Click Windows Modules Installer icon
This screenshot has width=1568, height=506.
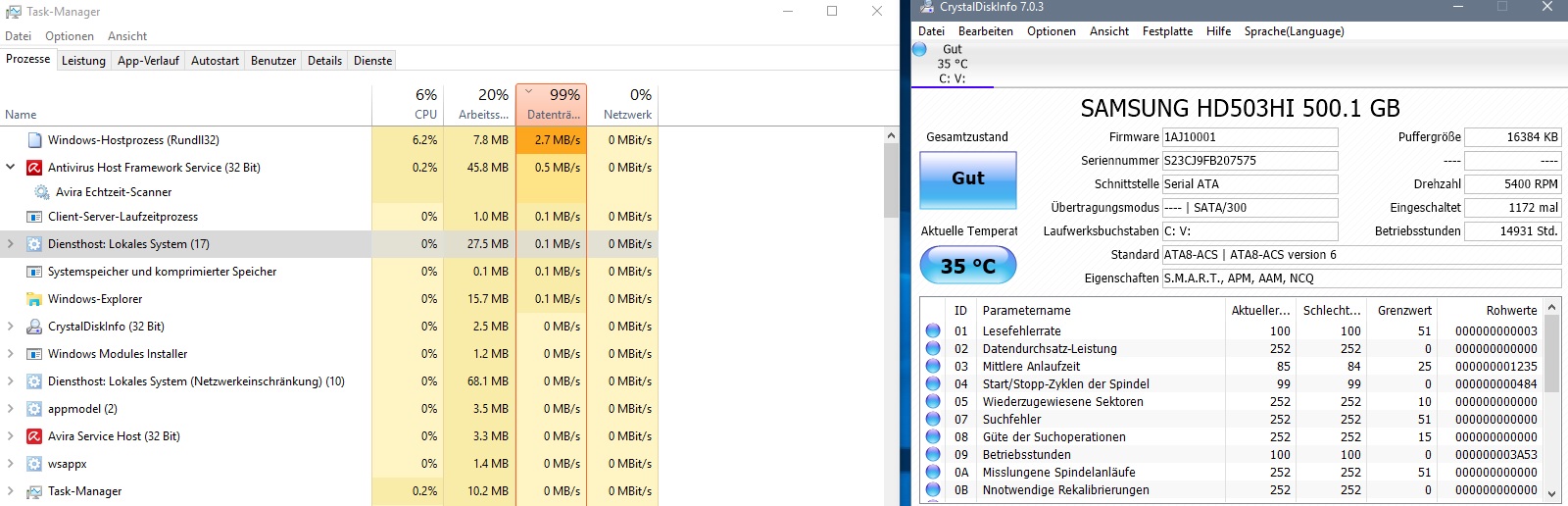(x=34, y=354)
